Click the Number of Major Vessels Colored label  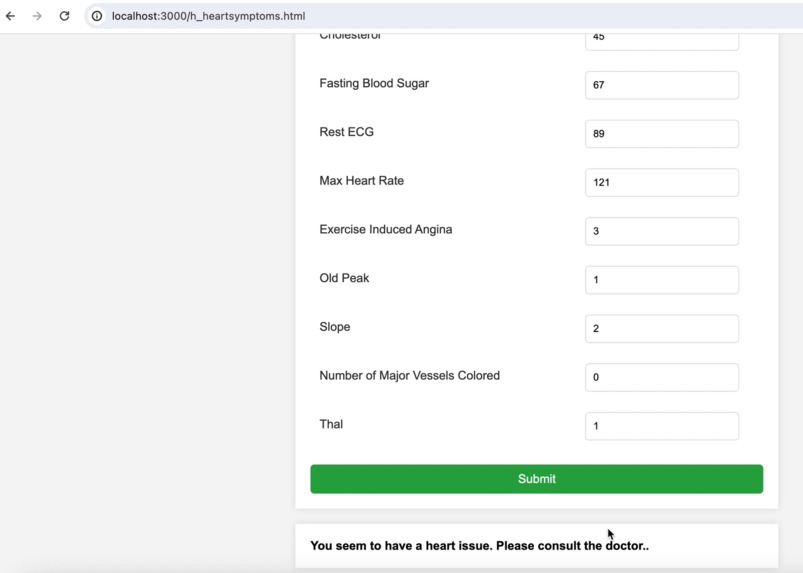tap(409, 375)
